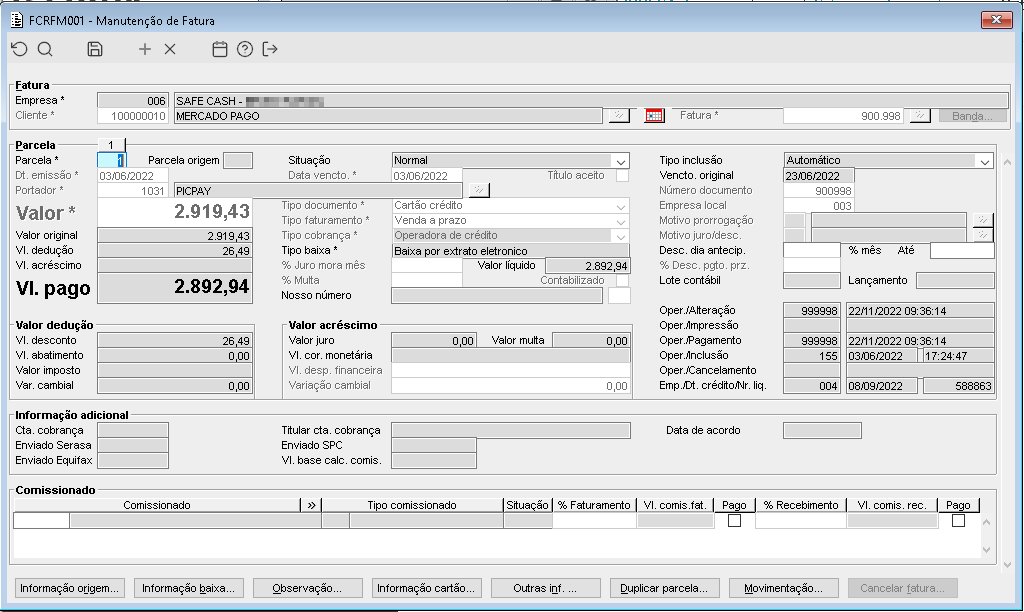
Task: Click the red calendar grid icon
Action: pyautogui.click(x=654, y=116)
